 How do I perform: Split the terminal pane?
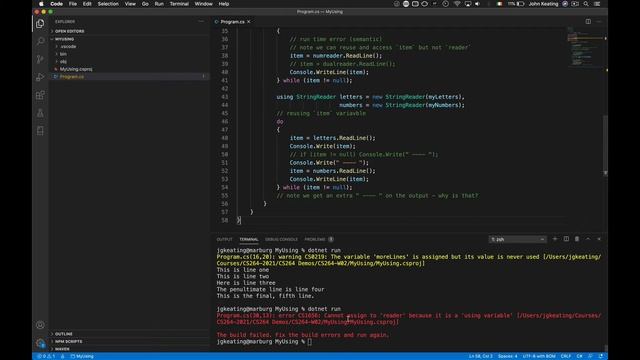(x=566, y=239)
